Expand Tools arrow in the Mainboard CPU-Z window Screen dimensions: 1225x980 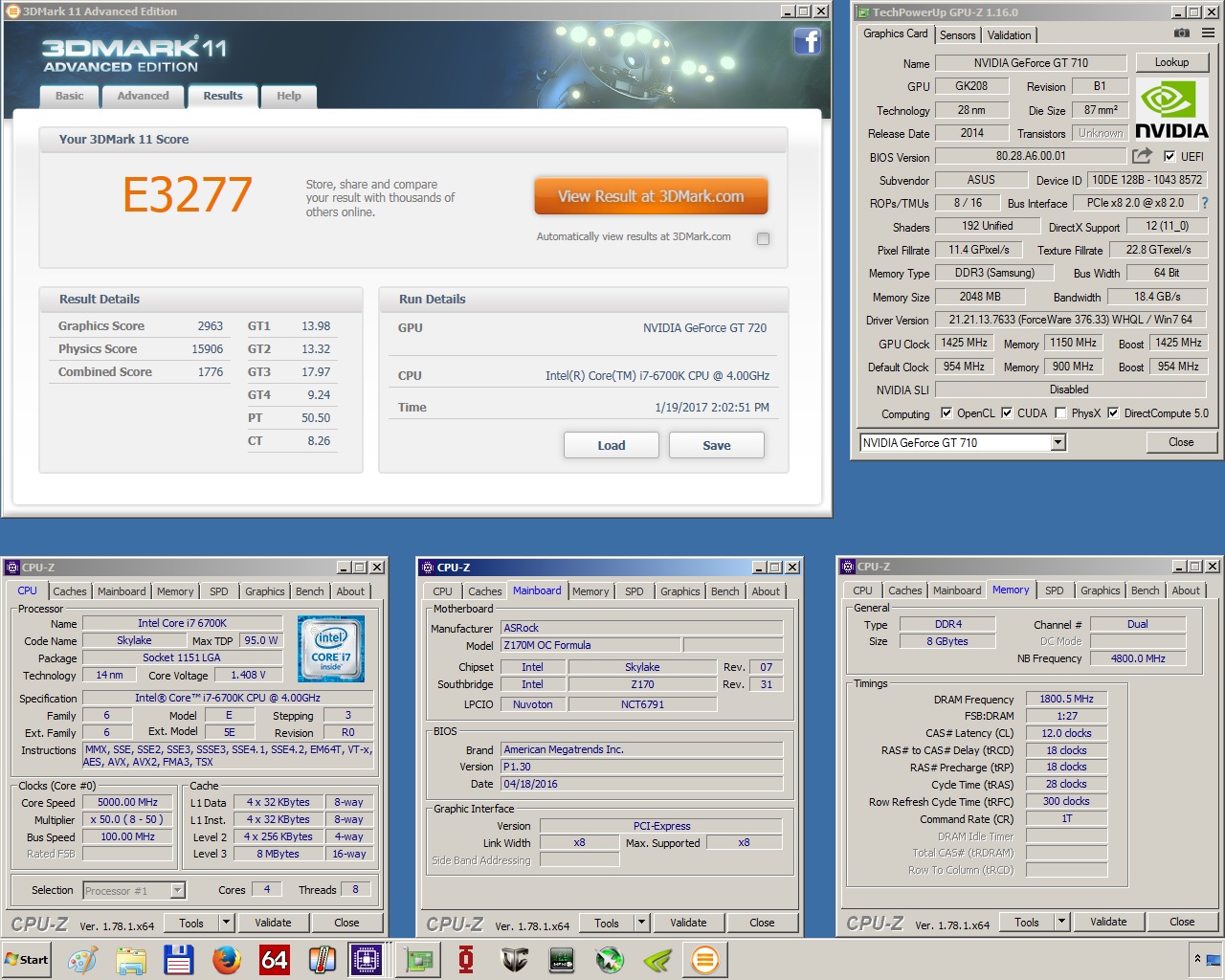coord(642,923)
